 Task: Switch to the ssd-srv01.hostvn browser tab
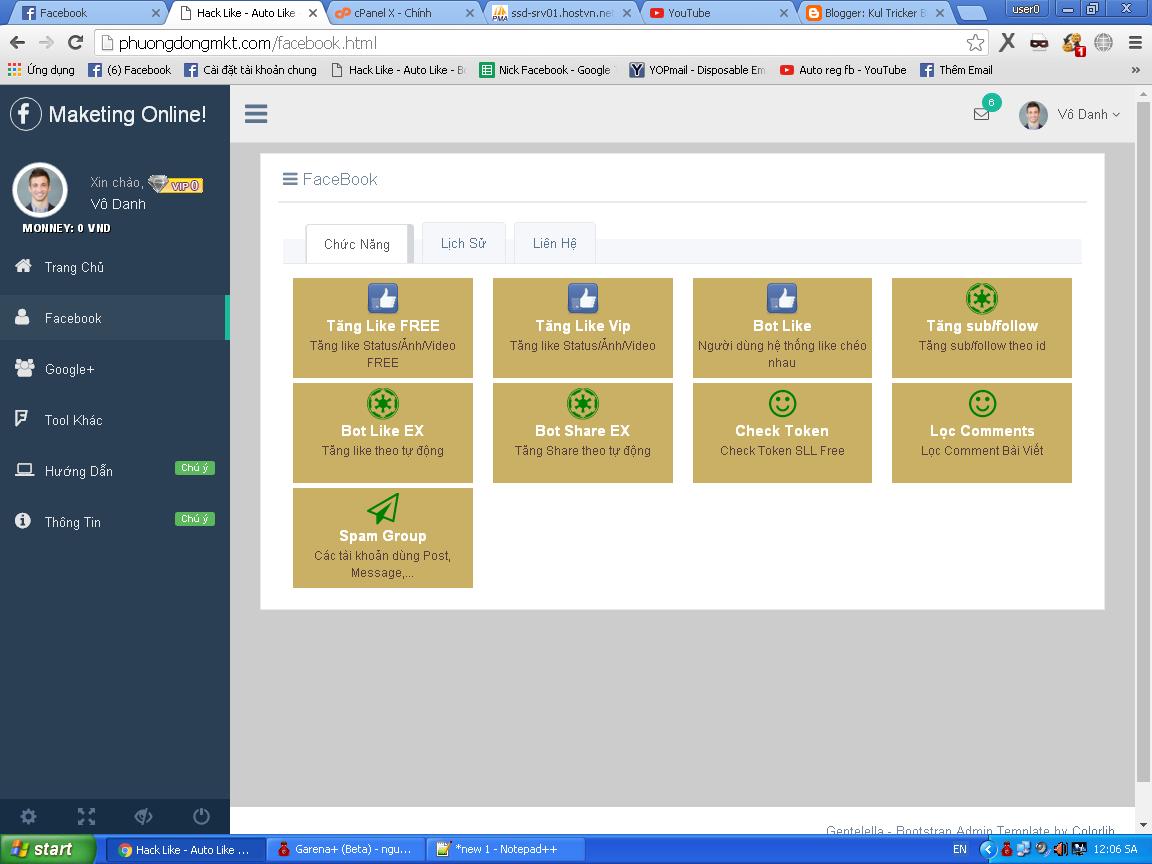pyautogui.click(x=561, y=12)
